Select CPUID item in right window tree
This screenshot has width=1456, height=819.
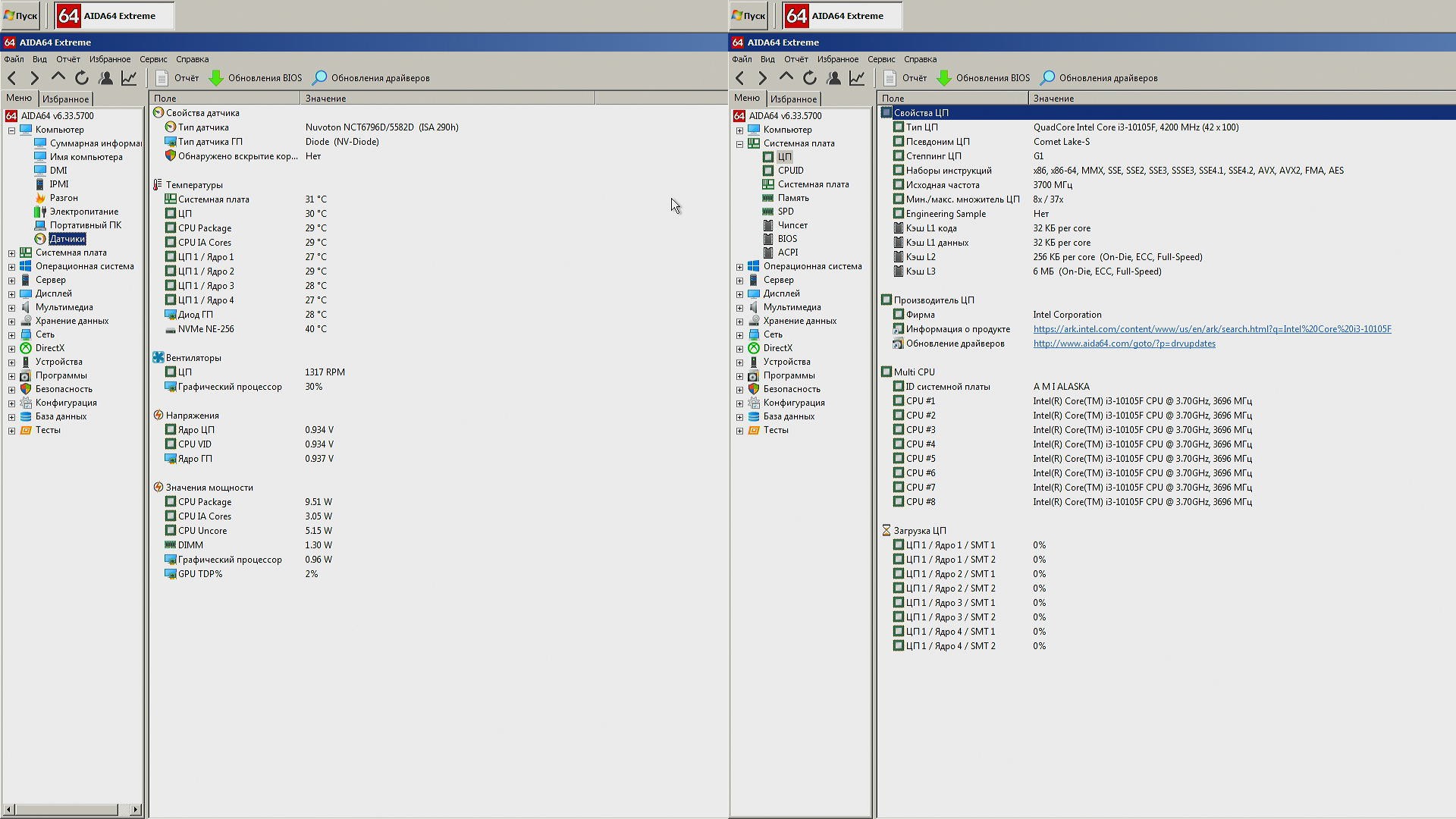(790, 171)
